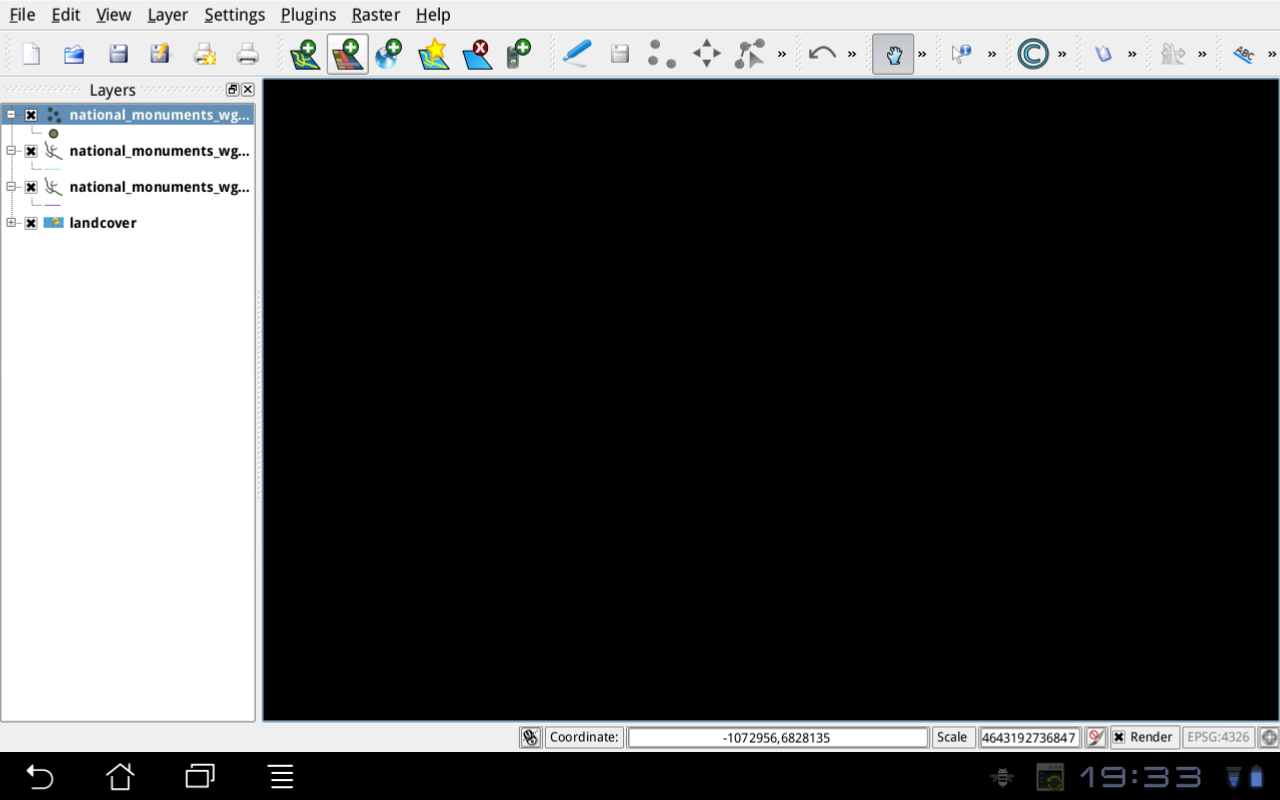Image resolution: width=1280 pixels, height=800 pixels.
Task: Uncheck the landcover layer visibility
Action: point(31,222)
